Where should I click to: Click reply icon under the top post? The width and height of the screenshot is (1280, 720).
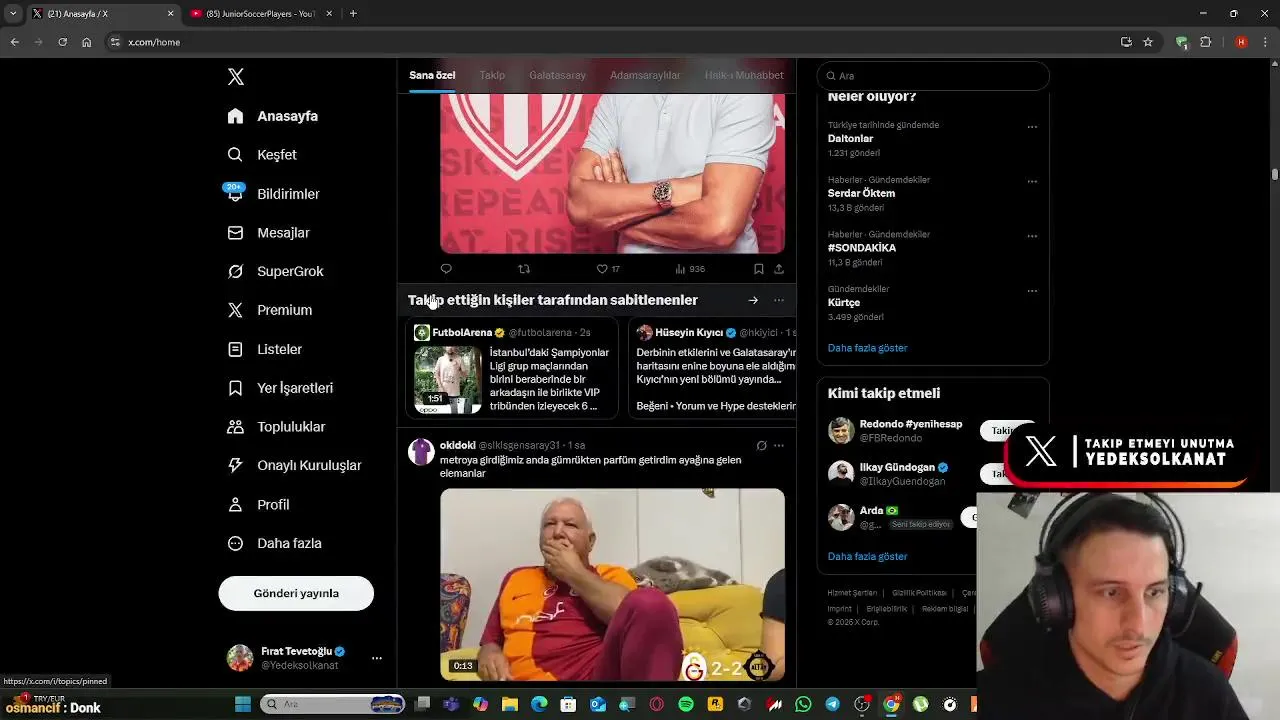tap(446, 269)
